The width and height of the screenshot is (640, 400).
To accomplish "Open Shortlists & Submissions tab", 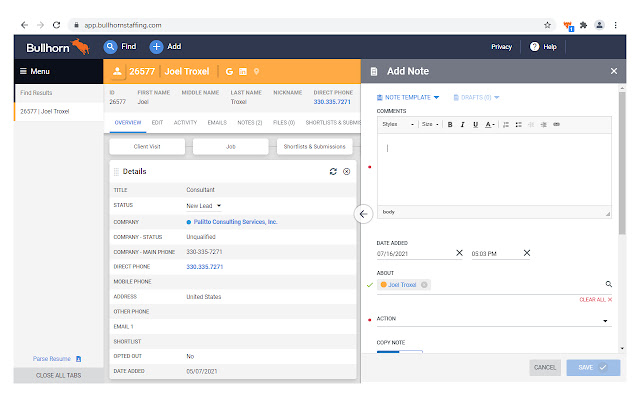I will tap(333, 122).
